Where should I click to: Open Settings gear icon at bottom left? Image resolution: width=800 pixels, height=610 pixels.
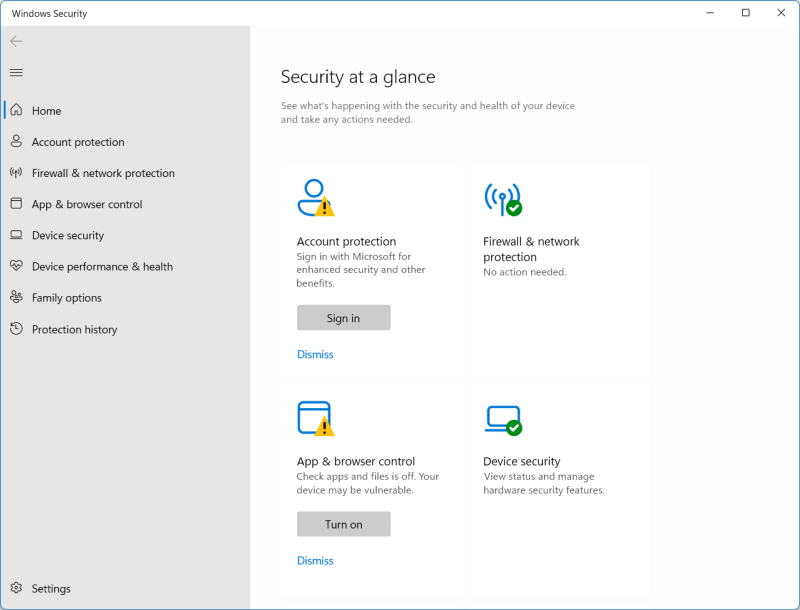pos(16,589)
